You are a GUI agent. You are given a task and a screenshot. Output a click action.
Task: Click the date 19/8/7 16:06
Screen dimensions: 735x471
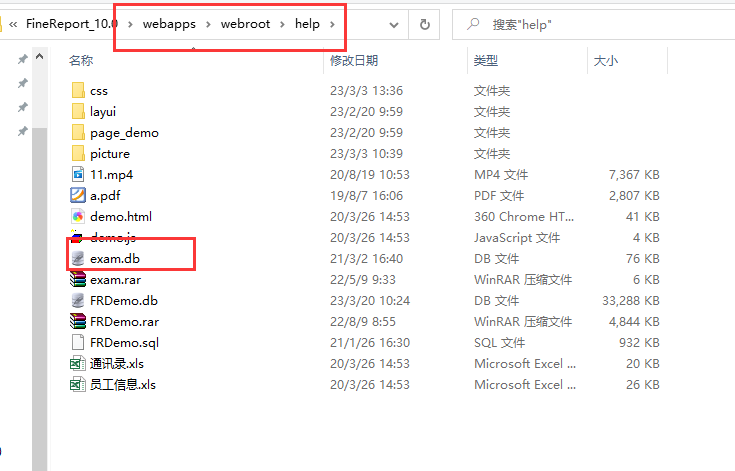(x=366, y=195)
